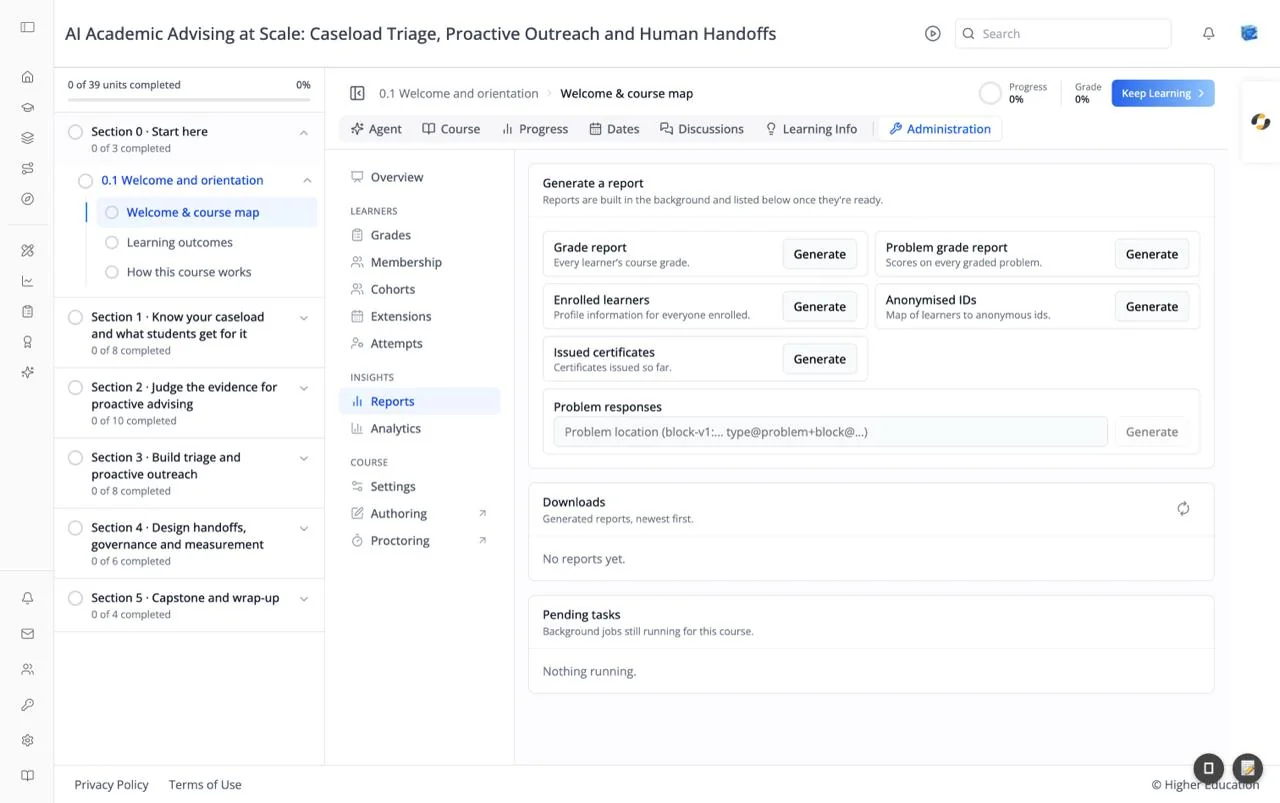Open Authoring under Course
The image size is (1280, 803).
(x=420, y=513)
